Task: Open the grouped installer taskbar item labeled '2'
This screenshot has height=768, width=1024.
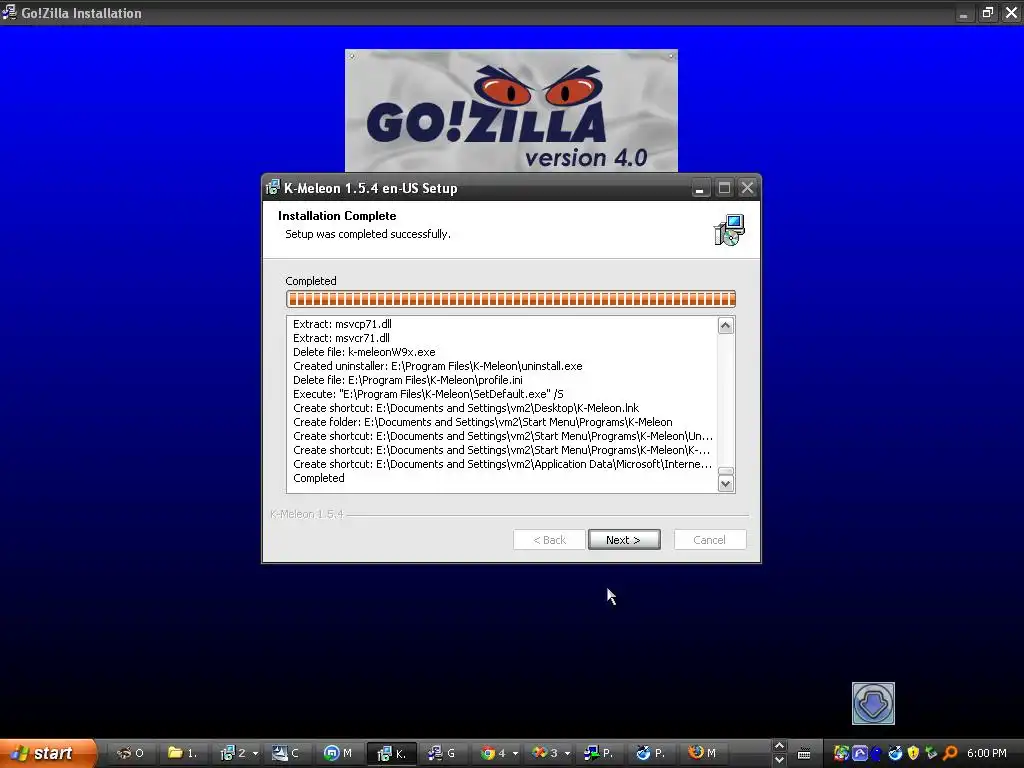Action: (x=239, y=753)
